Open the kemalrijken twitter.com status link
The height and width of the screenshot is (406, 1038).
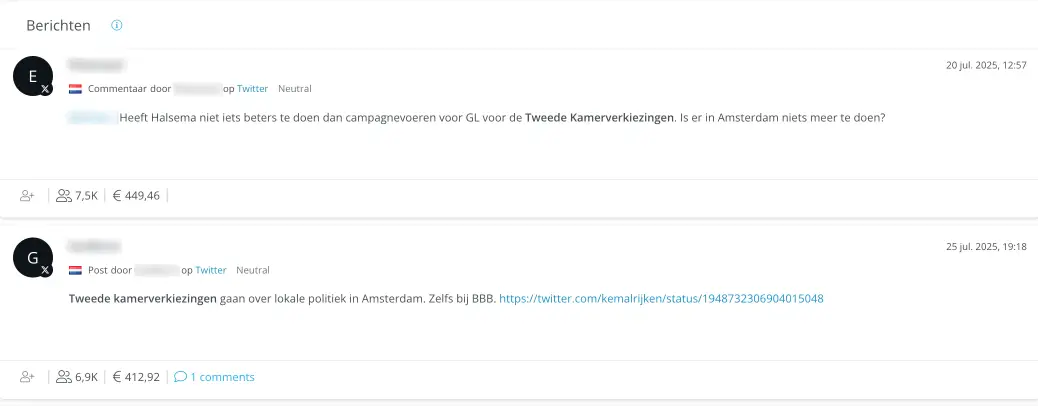(x=661, y=298)
